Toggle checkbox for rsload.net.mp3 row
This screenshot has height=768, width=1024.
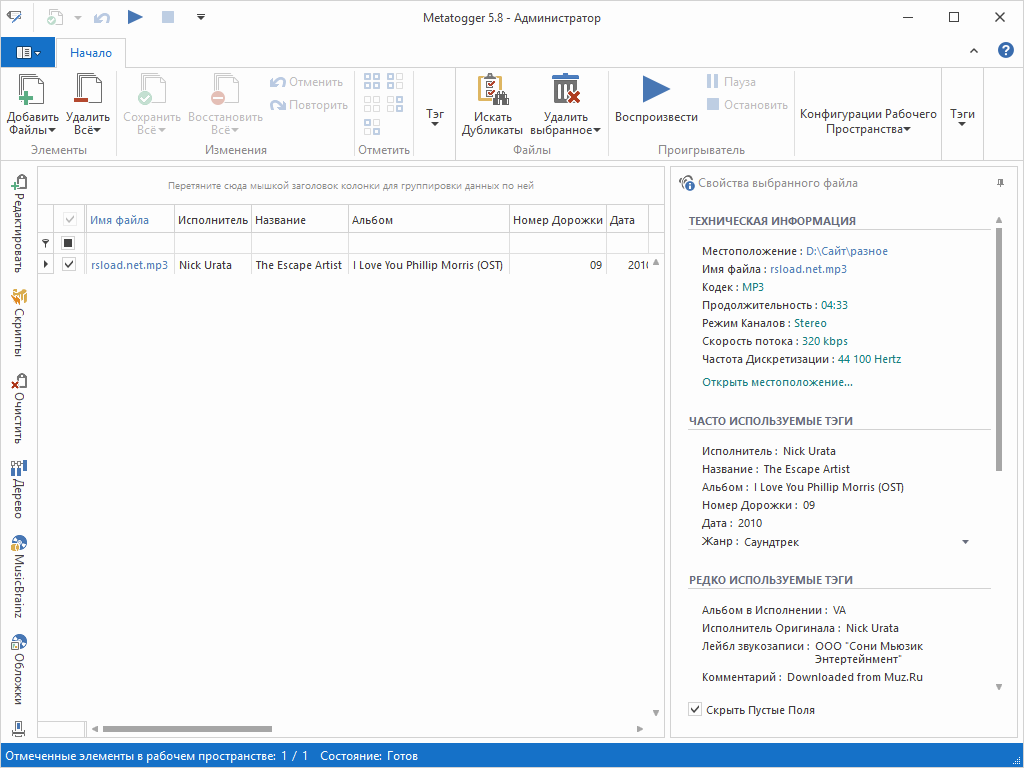pyautogui.click(x=69, y=265)
